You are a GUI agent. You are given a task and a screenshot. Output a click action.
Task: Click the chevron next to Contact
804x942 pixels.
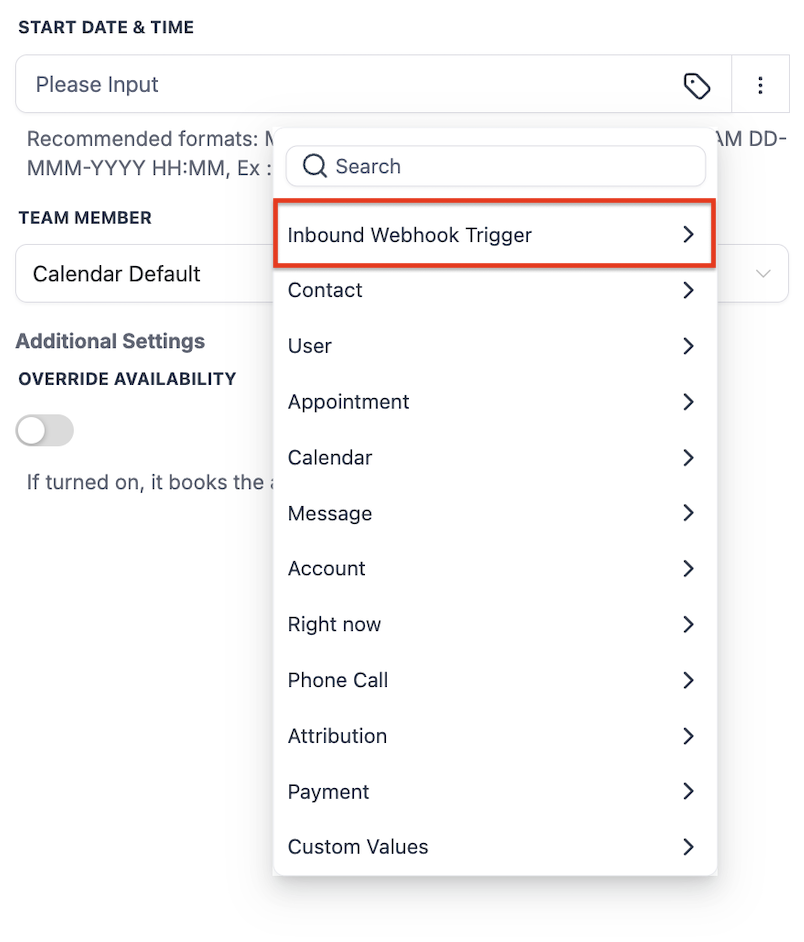coord(689,290)
